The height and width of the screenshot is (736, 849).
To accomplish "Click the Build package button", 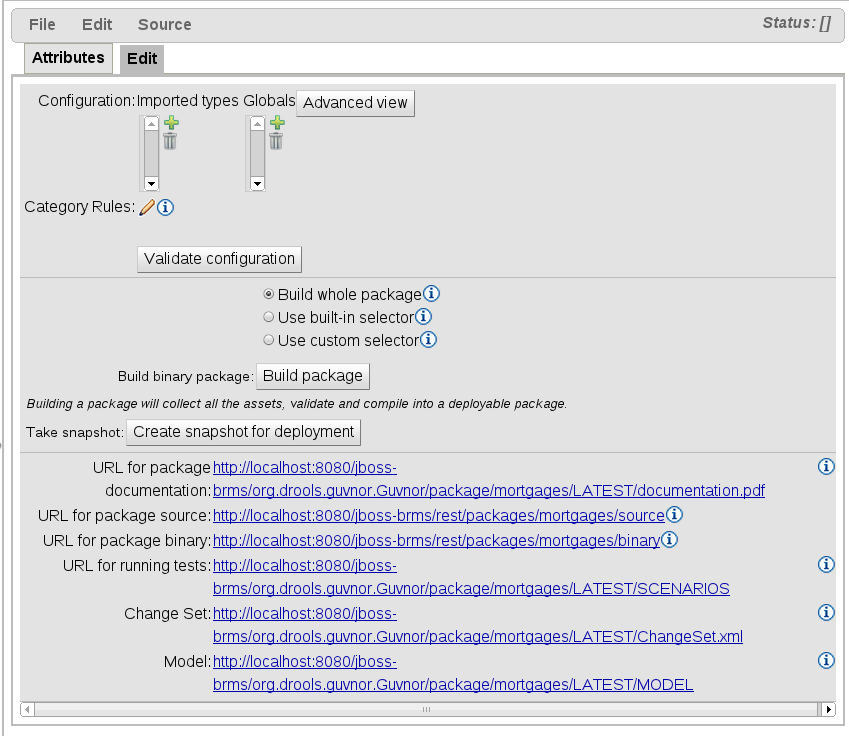I will (x=313, y=376).
